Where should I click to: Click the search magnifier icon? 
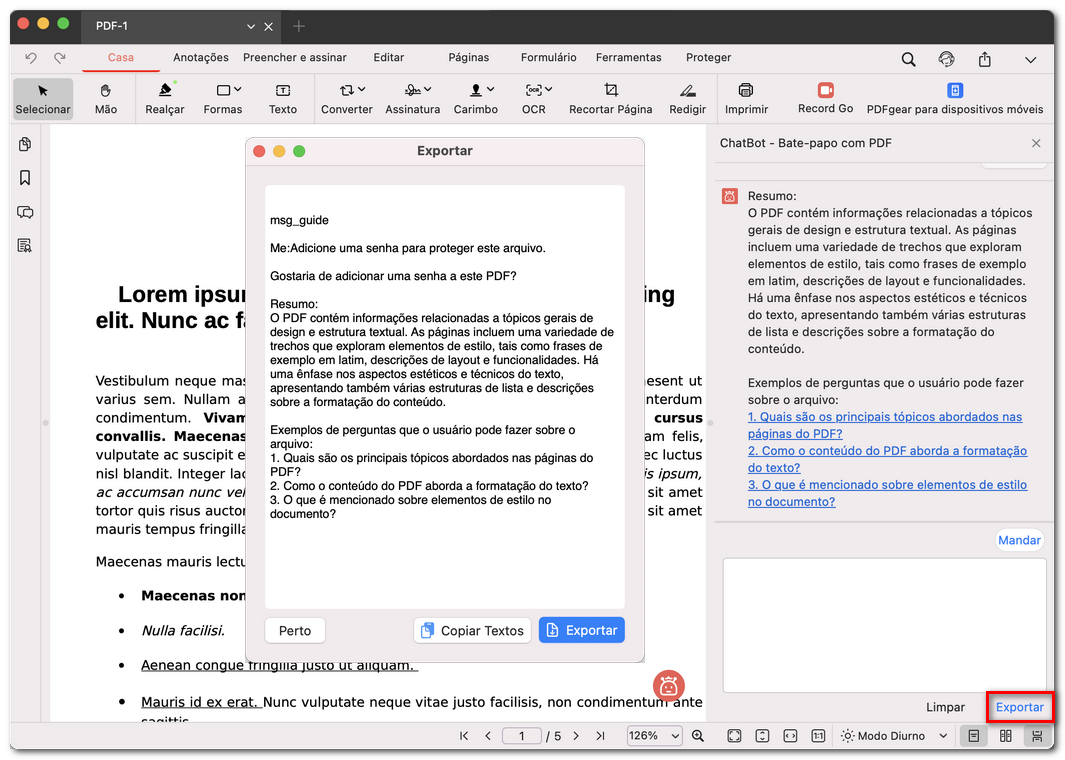point(908,59)
